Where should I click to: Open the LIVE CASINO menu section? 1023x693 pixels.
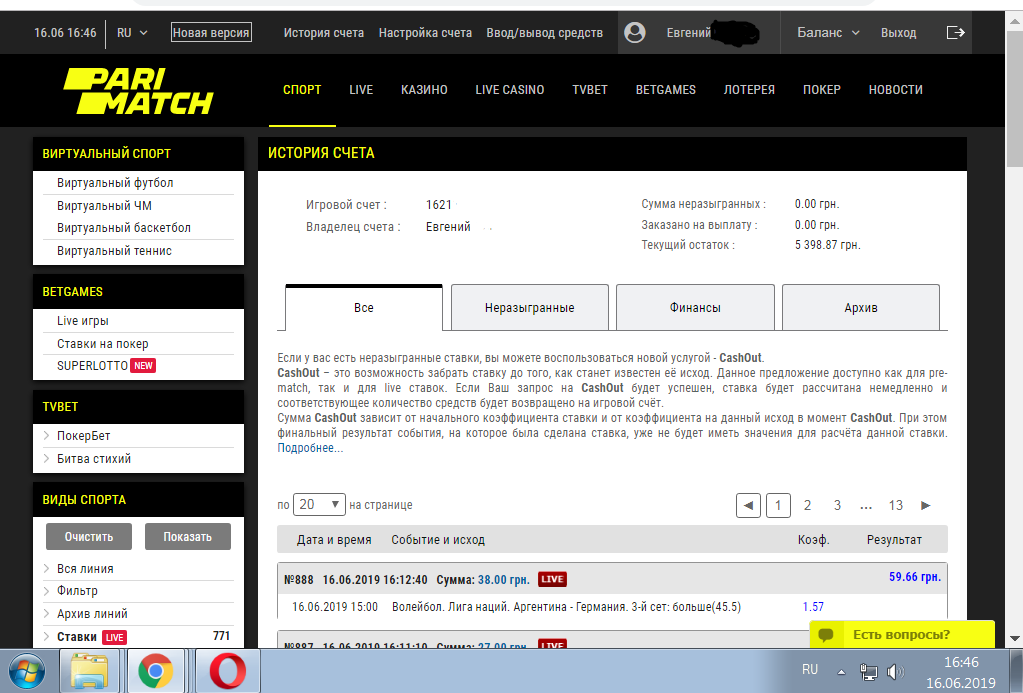(510, 90)
